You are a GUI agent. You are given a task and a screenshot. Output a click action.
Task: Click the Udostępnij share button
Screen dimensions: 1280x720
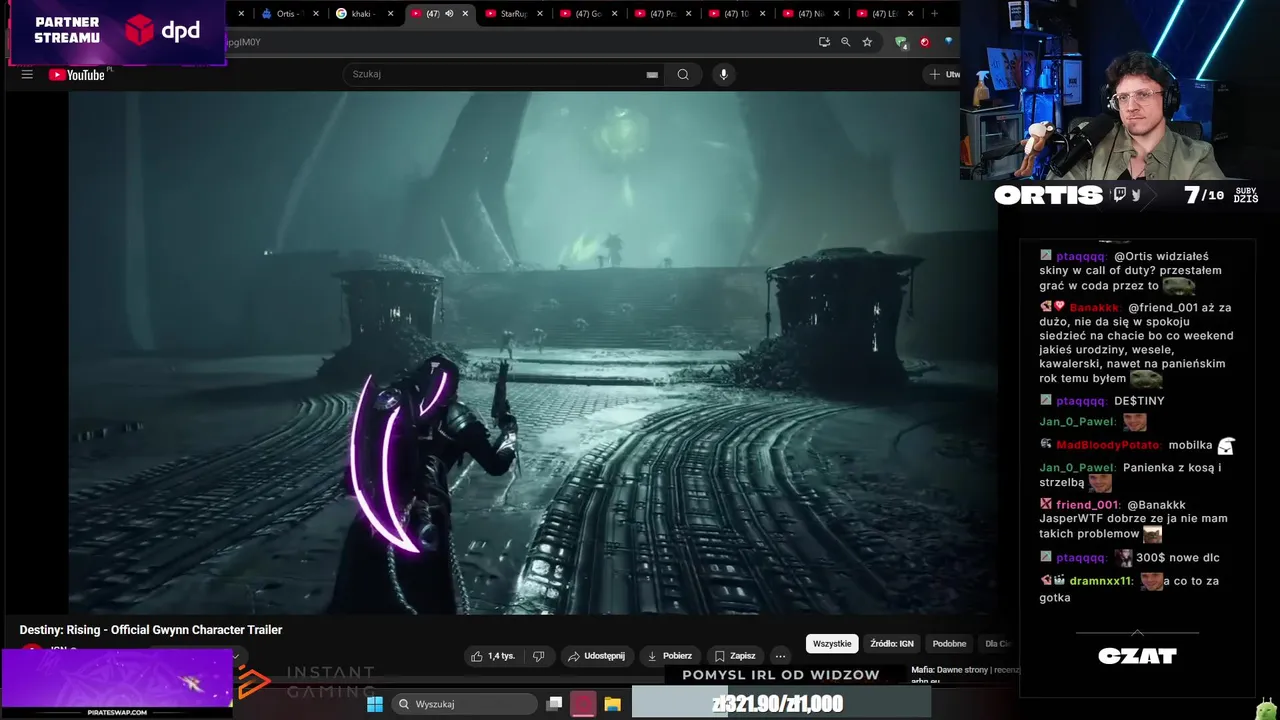click(x=596, y=656)
